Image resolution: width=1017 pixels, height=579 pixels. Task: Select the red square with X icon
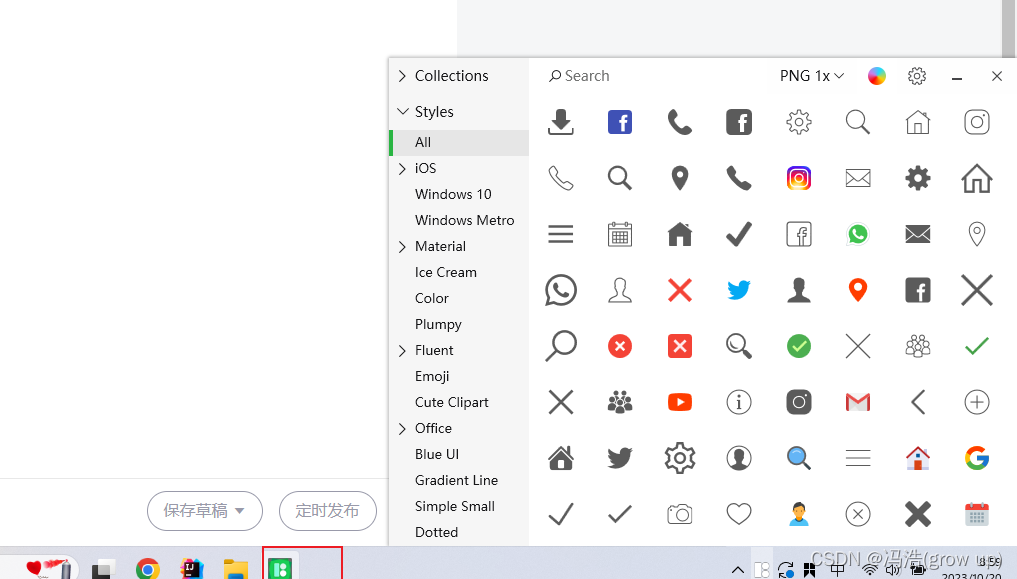[680, 346]
